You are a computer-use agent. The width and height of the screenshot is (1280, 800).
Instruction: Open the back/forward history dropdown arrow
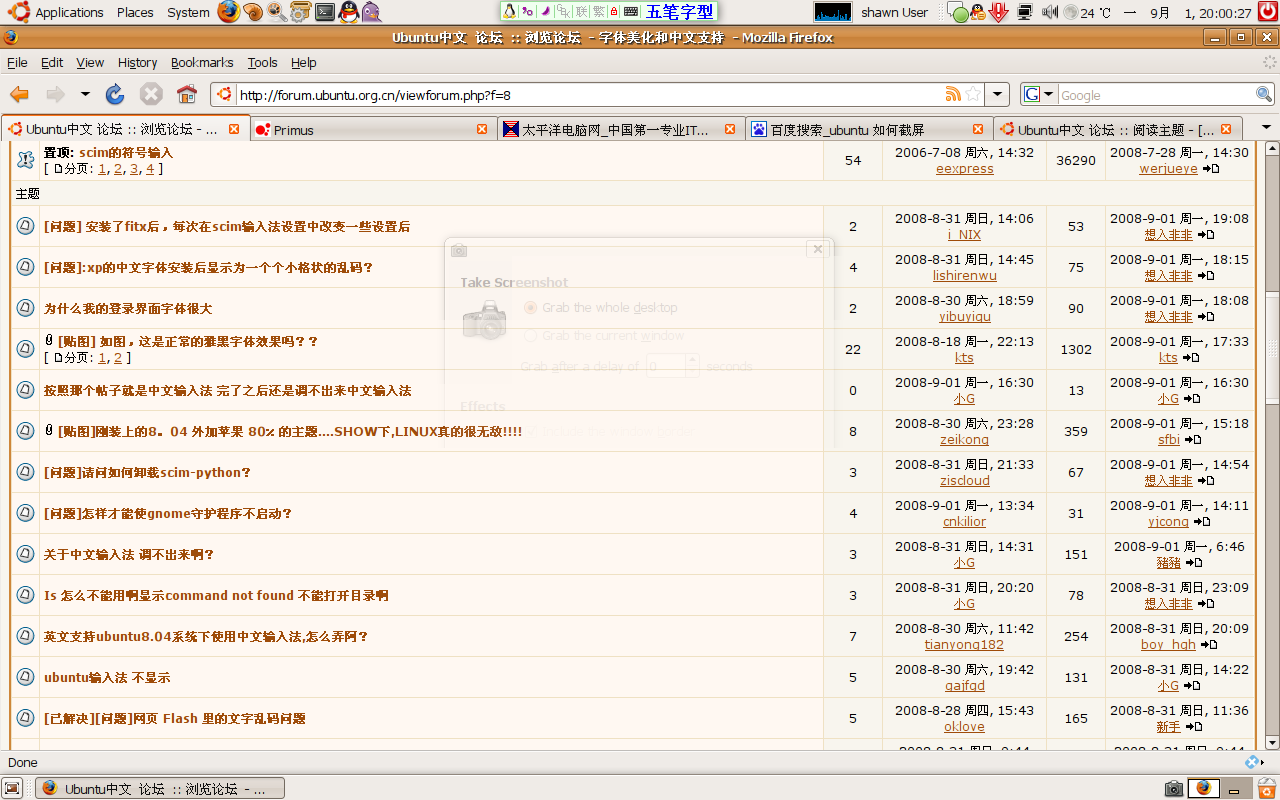85,94
